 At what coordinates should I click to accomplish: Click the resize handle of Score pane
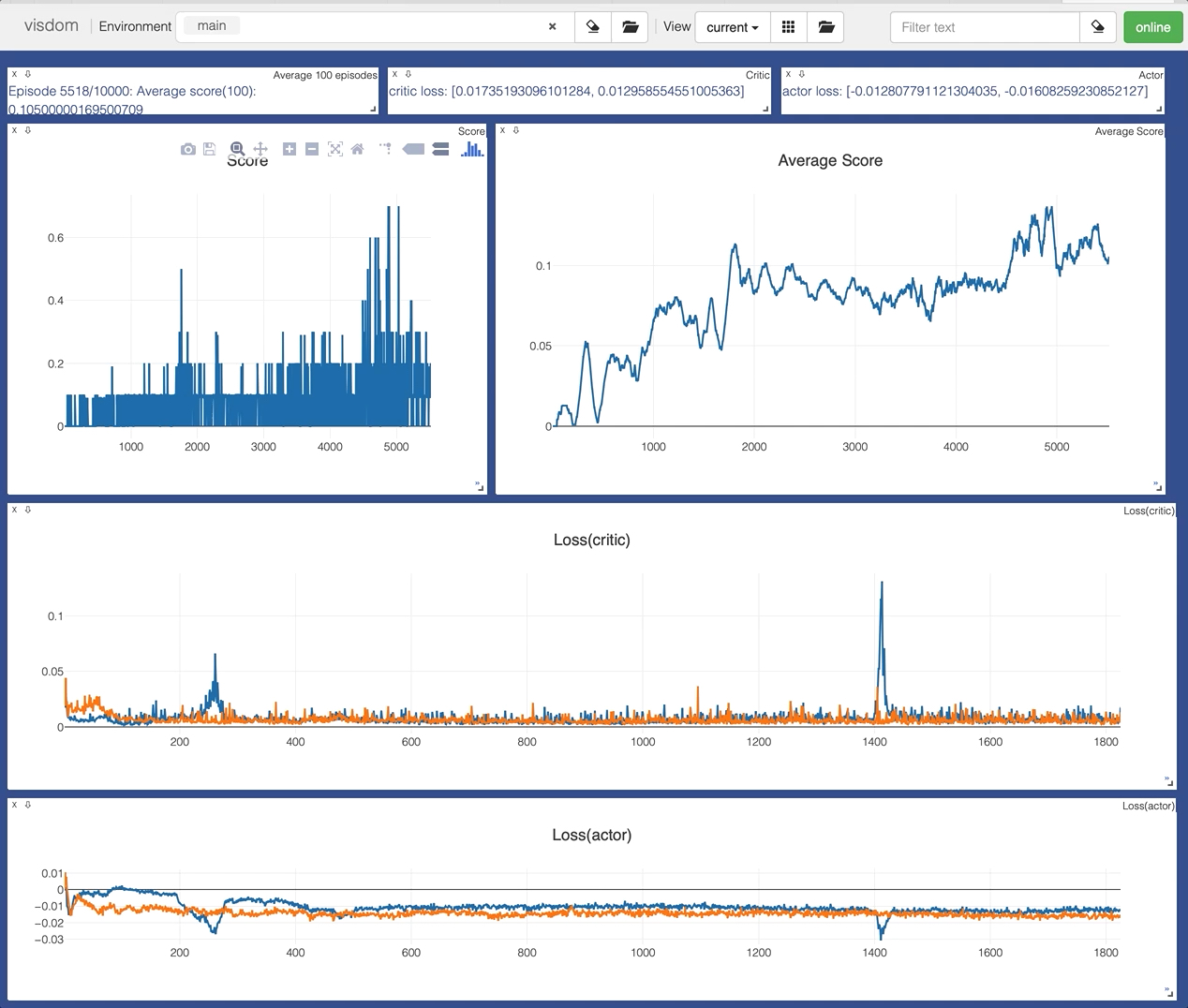[479, 486]
